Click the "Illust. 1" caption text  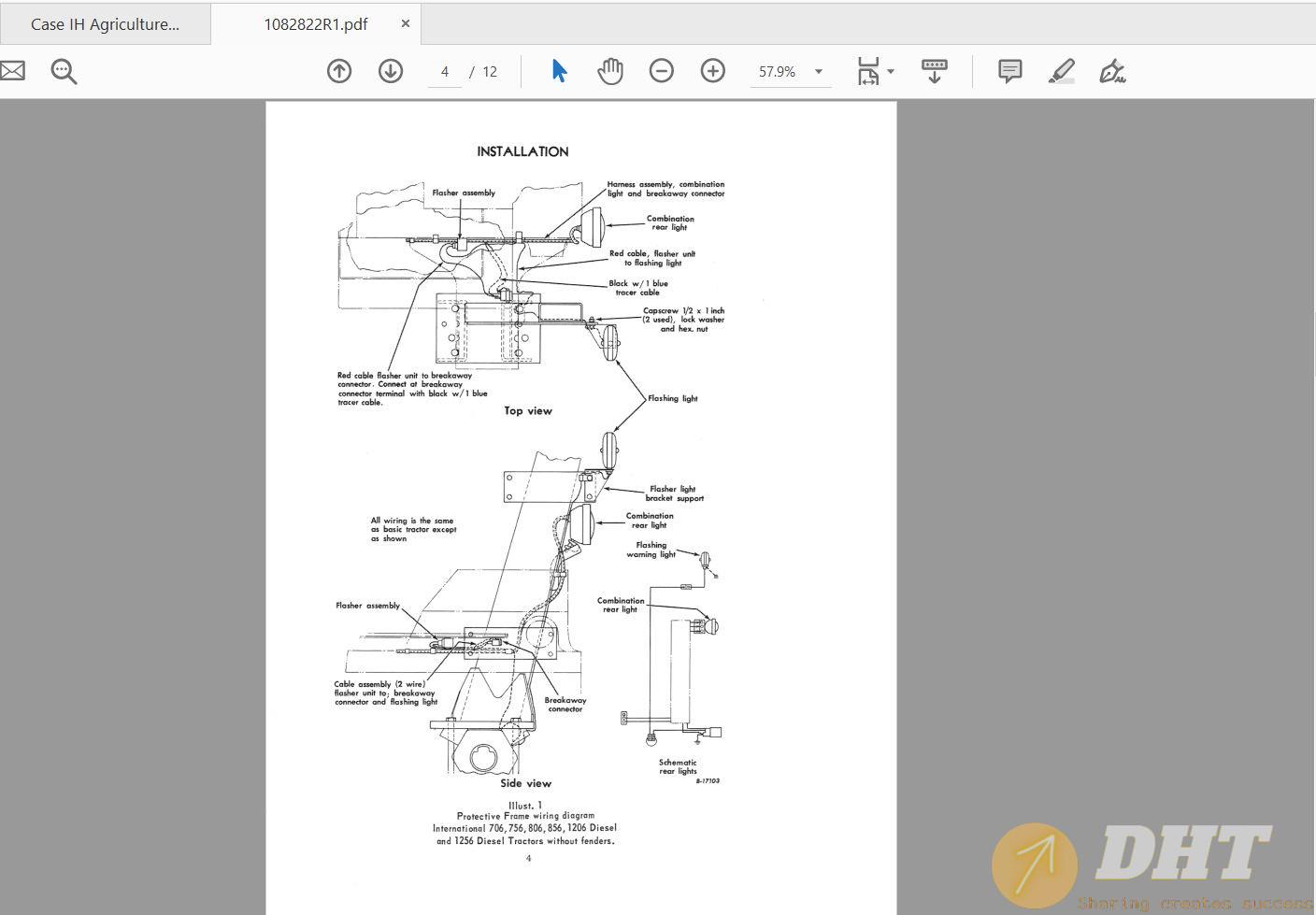coord(525,805)
